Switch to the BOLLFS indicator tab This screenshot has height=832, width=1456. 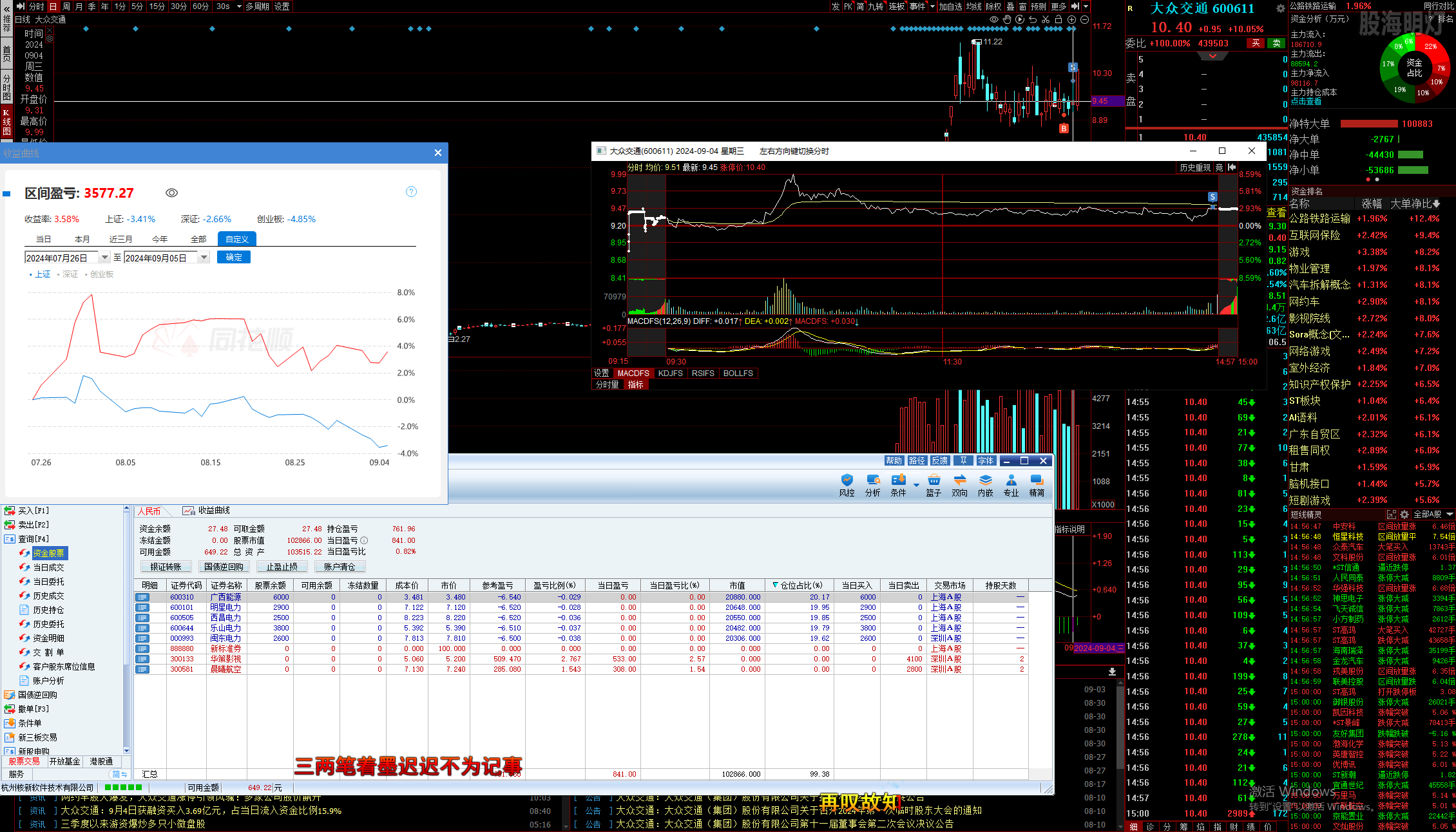[x=738, y=373]
